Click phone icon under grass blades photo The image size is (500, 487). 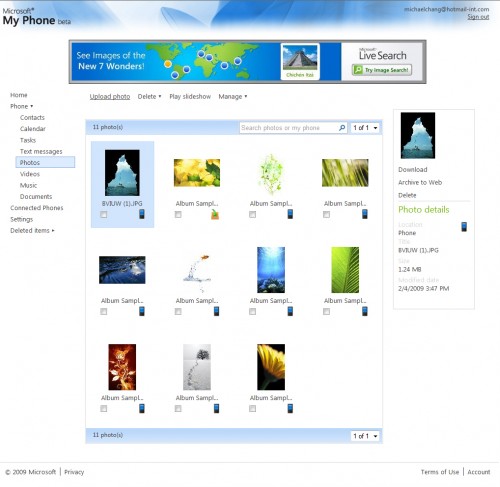click(x=365, y=214)
